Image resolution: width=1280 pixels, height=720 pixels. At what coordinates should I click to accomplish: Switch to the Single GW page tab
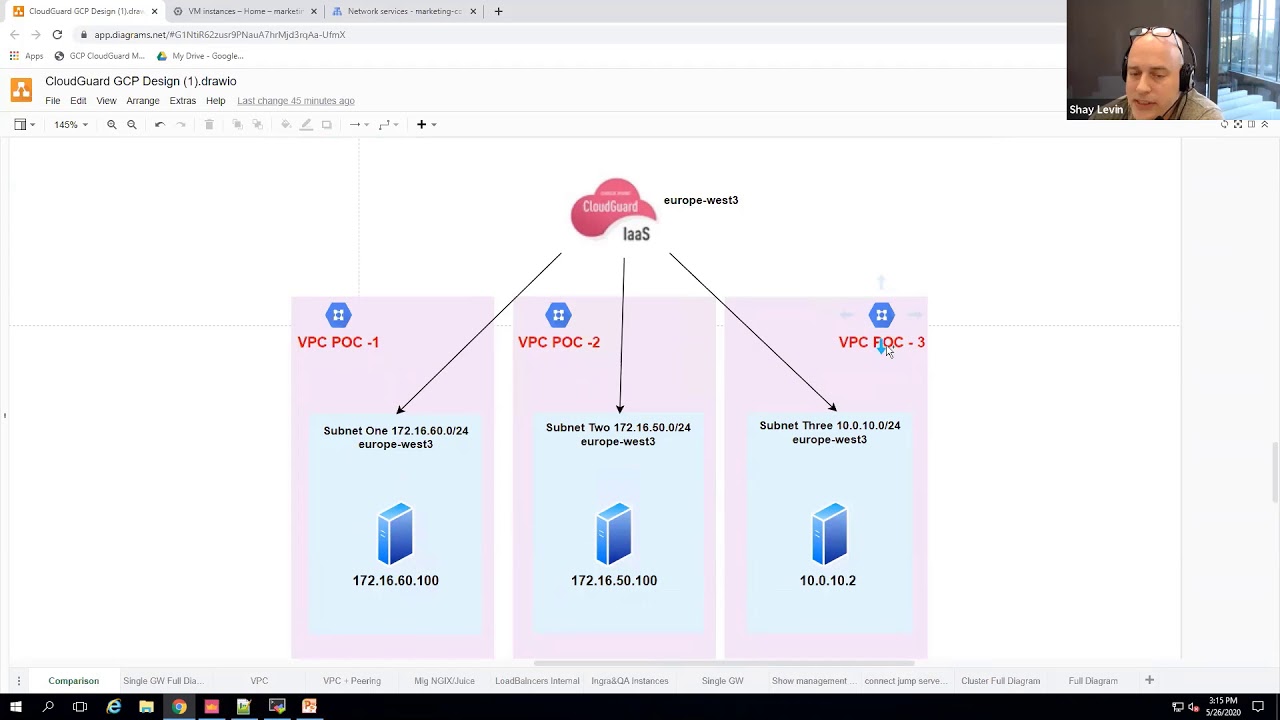pos(723,681)
